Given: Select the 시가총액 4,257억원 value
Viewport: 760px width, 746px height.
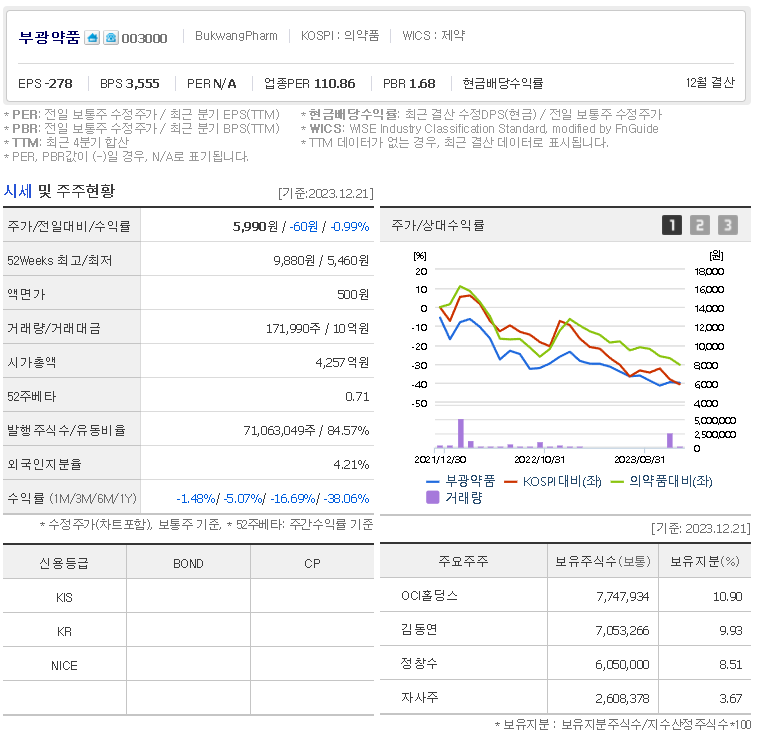Looking at the screenshot, I should tap(342, 363).
